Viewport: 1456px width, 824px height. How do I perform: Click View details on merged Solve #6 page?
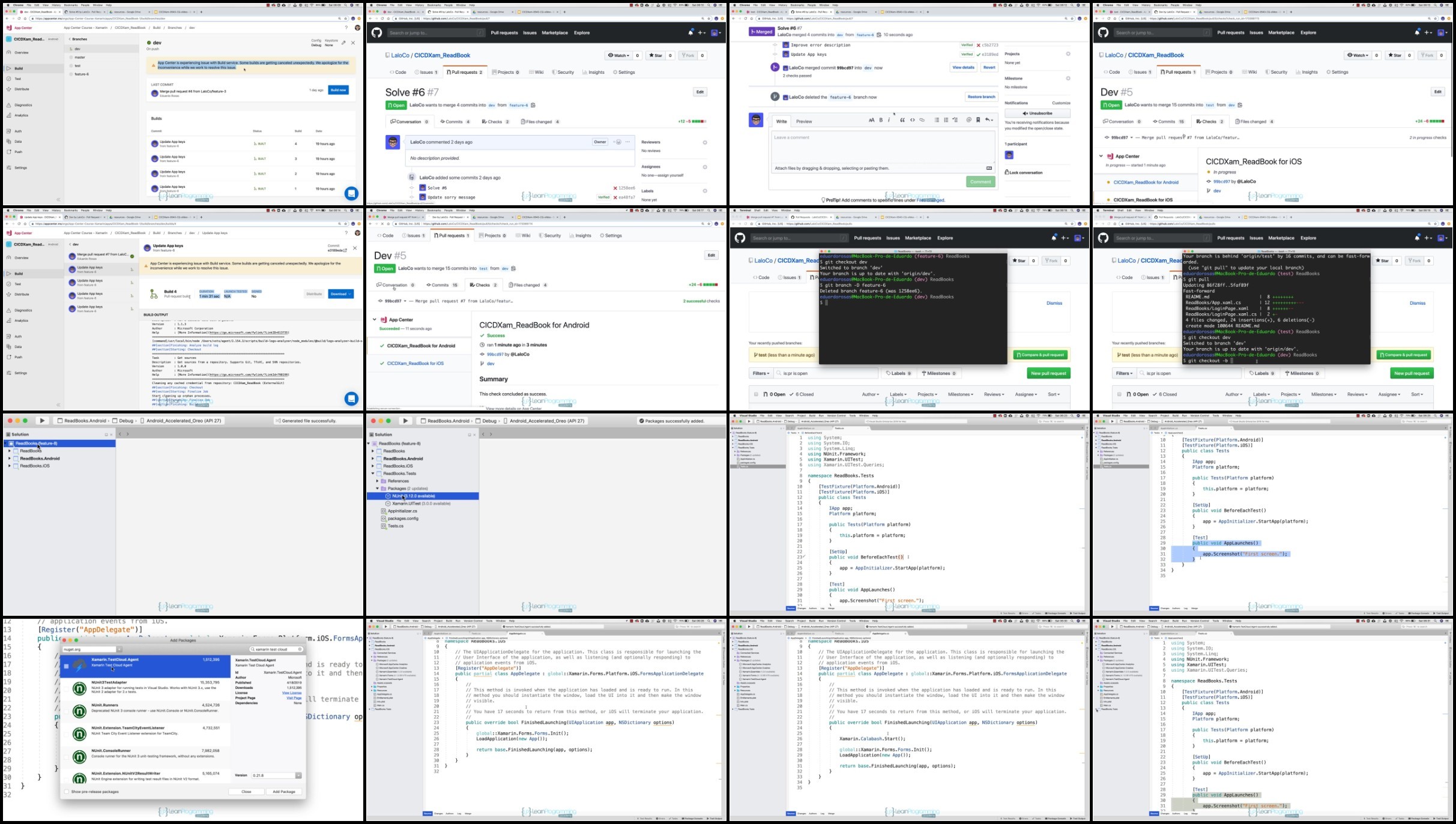click(963, 68)
